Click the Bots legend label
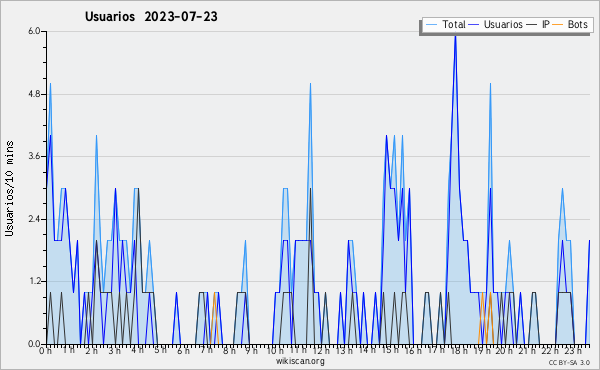600x370 pixels. point(577,24)
